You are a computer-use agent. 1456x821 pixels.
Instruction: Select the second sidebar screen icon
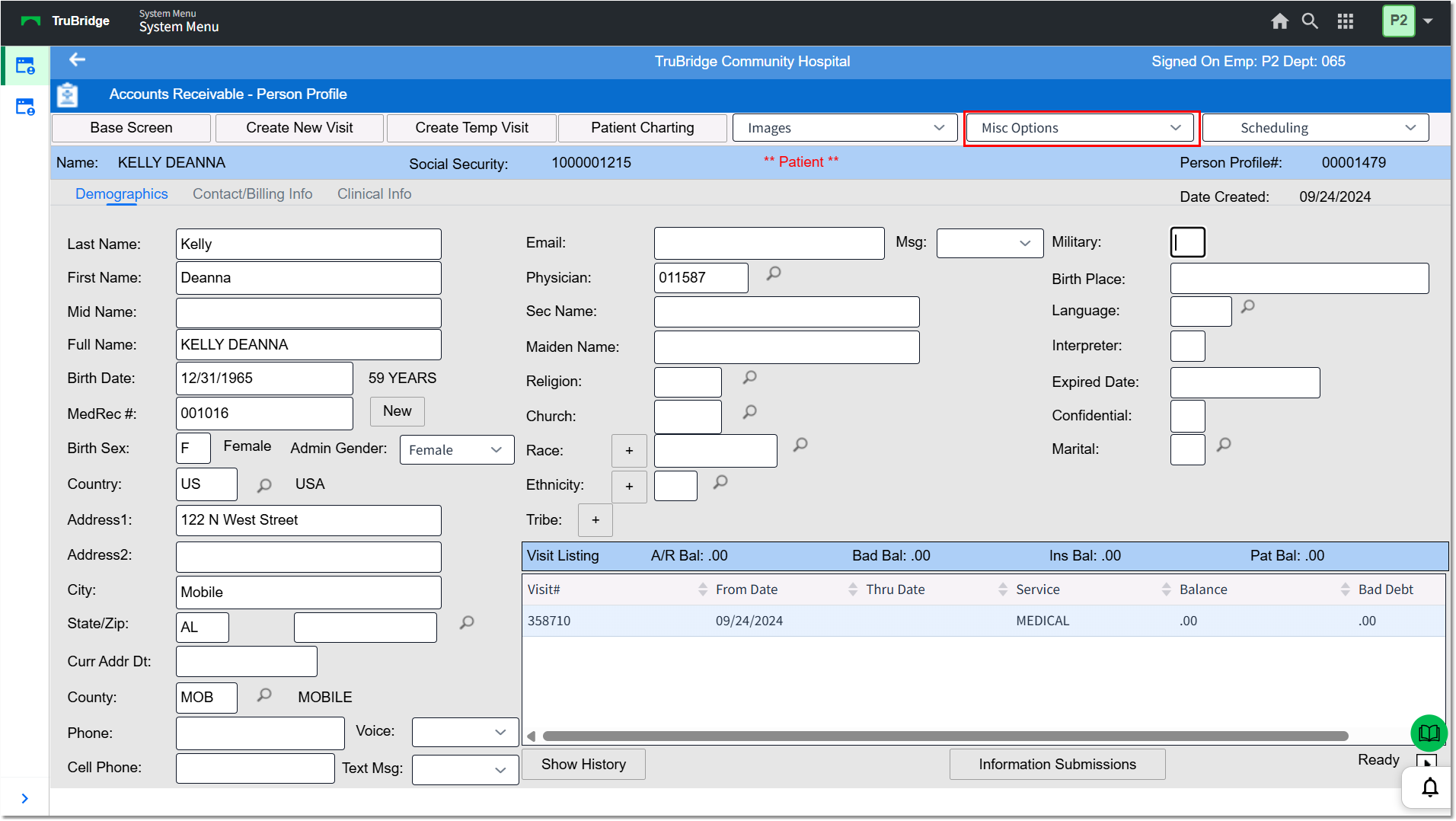click(25, 107)
